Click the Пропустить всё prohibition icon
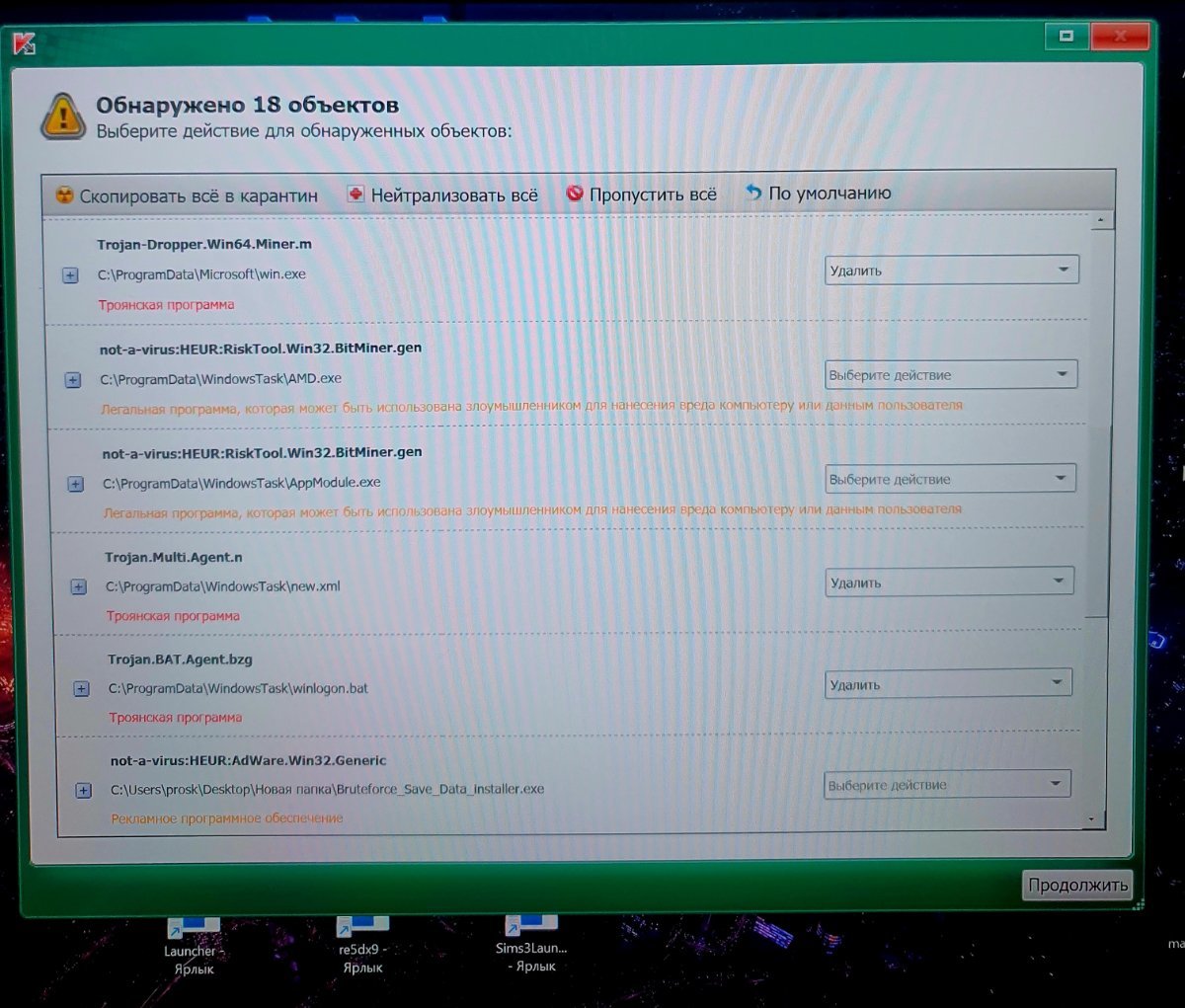This screenshot has height=1008, width=1185. pyautogui.click(x=575, y=194)
